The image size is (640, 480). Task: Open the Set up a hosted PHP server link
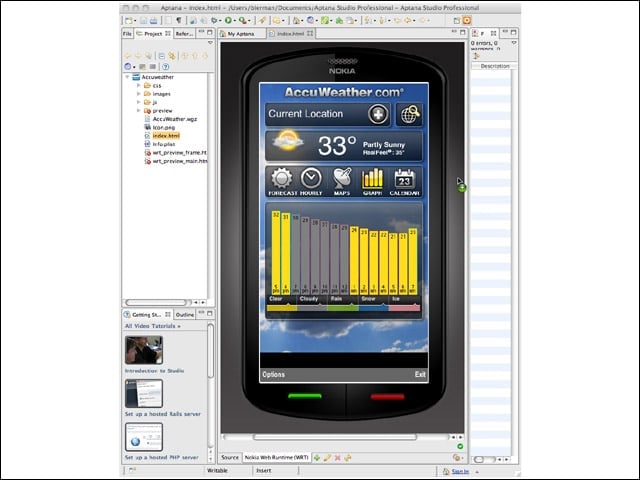[x=162, y=458]
